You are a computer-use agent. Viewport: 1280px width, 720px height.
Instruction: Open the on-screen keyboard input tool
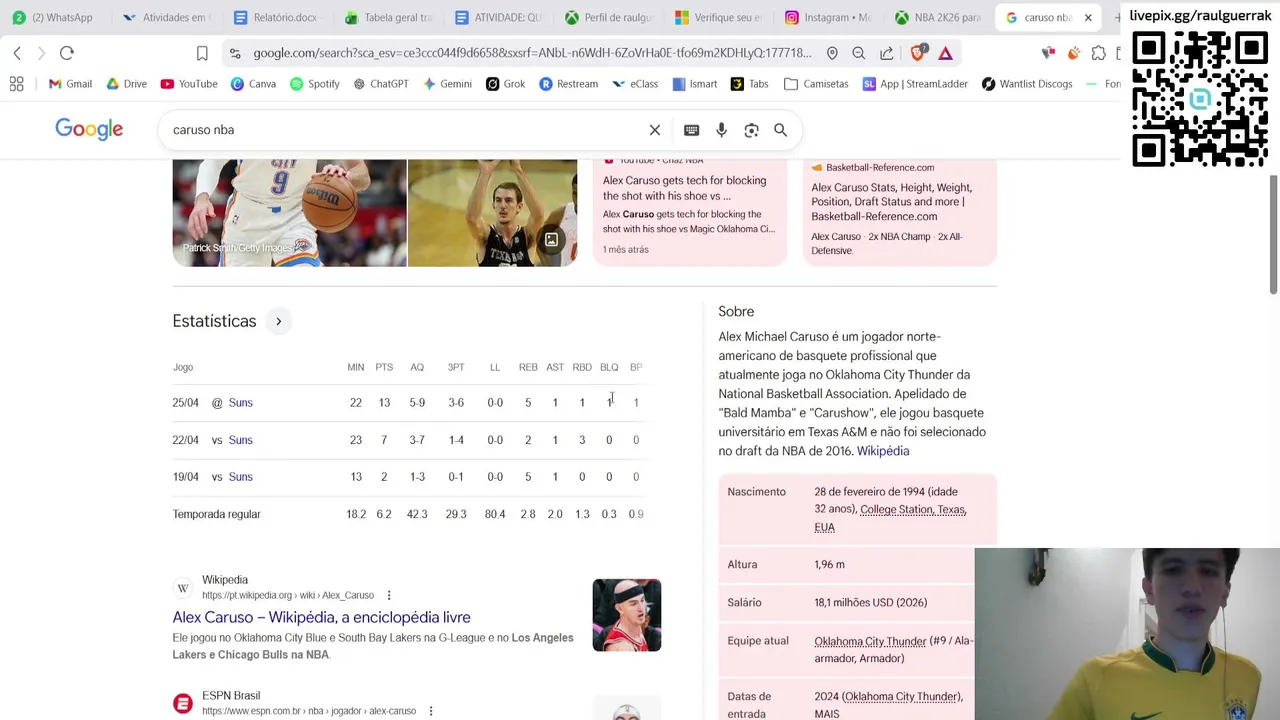pos(691,130)
